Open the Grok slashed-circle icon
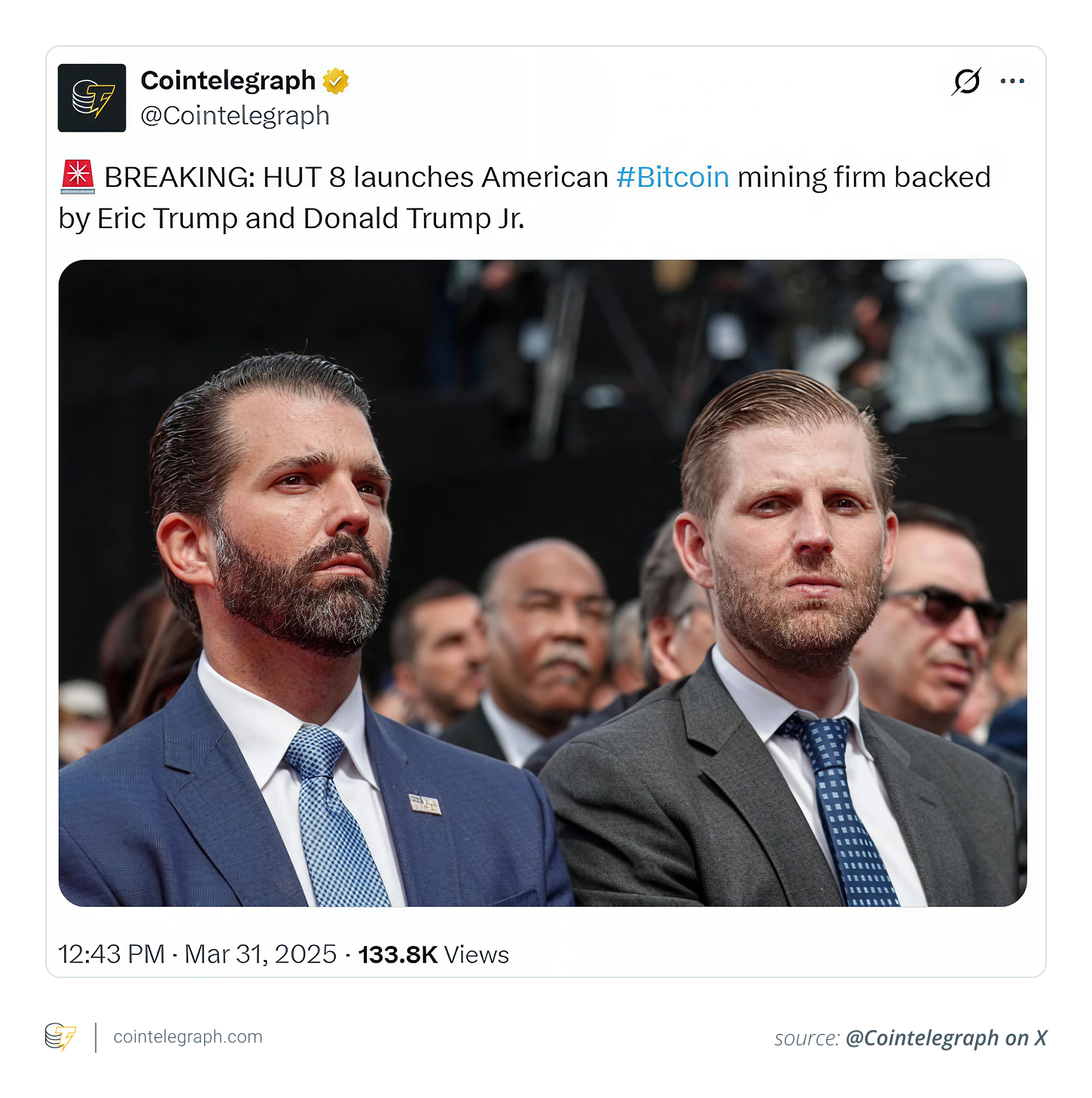 [966, 81]
